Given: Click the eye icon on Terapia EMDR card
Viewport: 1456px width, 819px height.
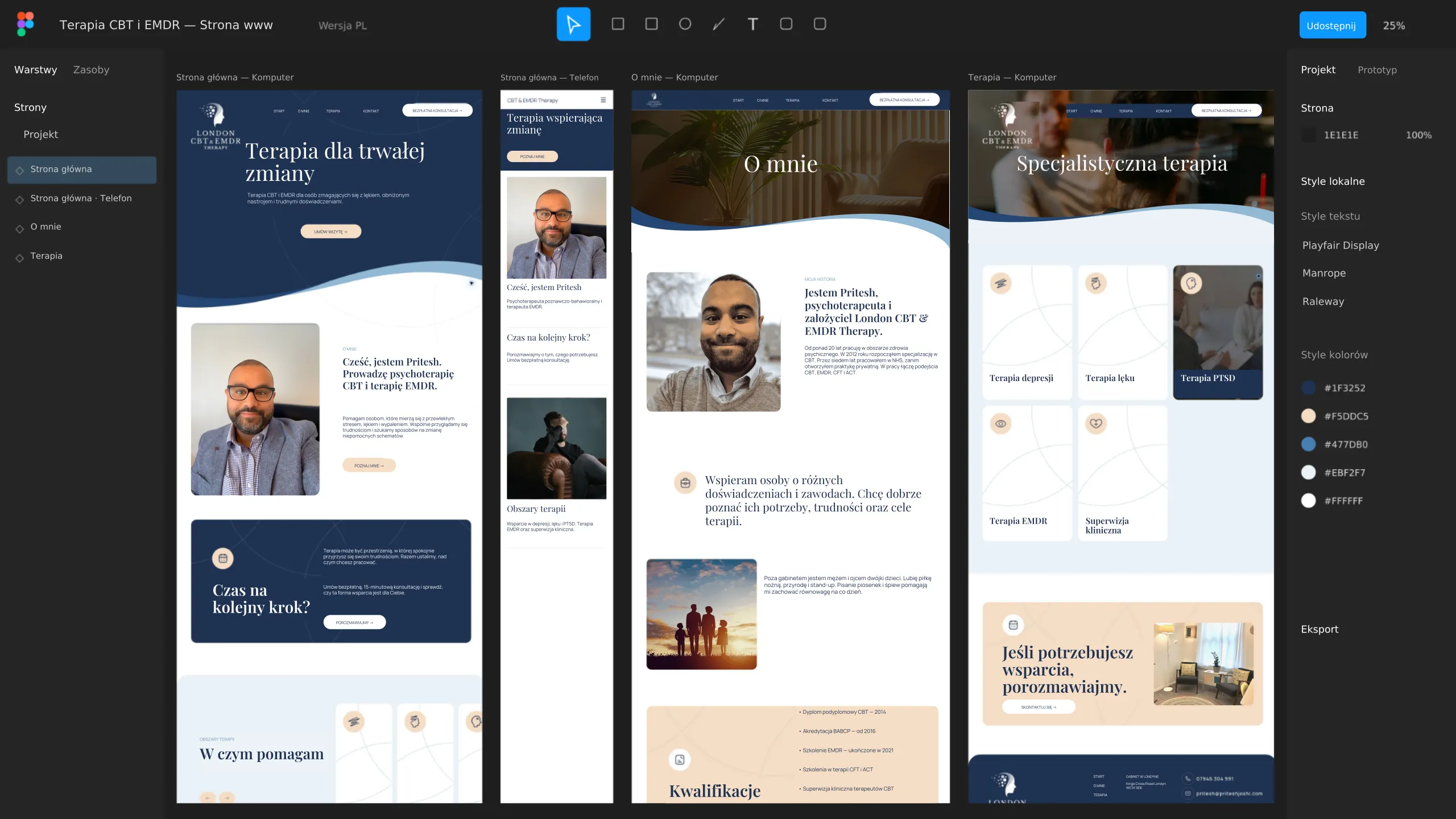Looking at the screenshot, I should [1001, 424].
